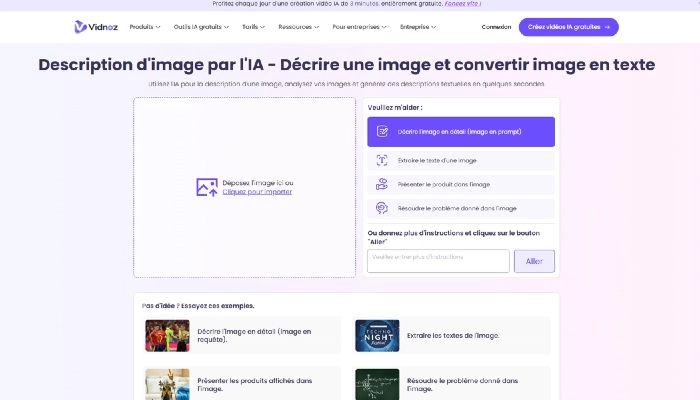This screenshot has height=400, width=700.
Task: Click the describe-image icon in the purple option
Action: [382, 131]
